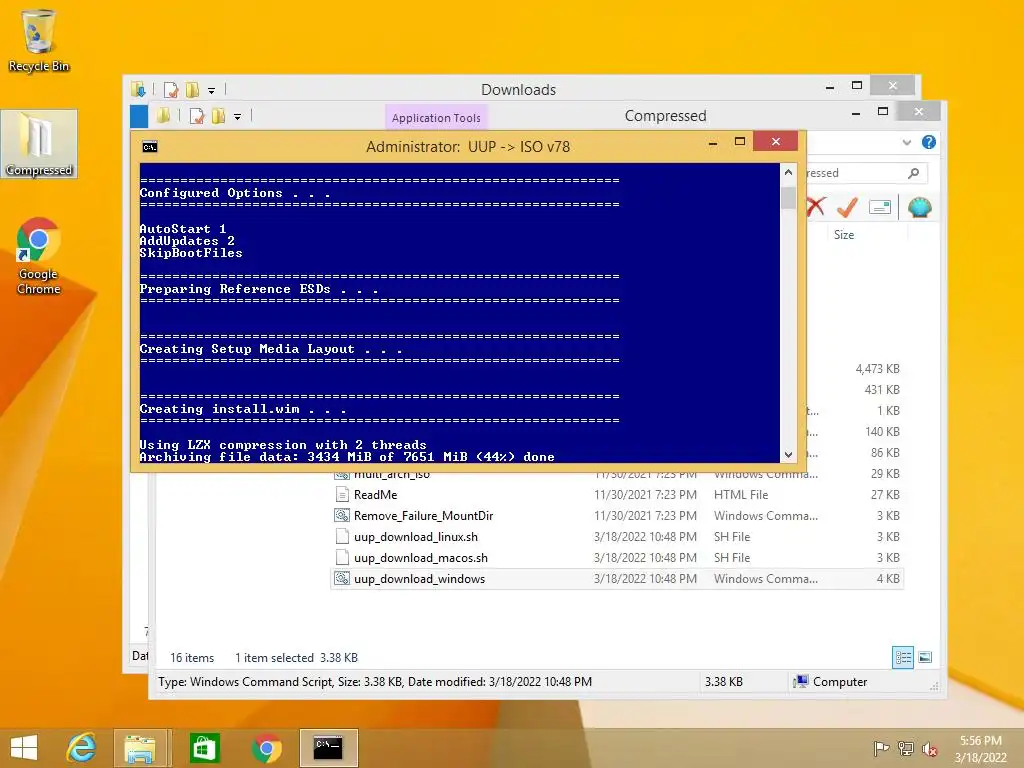Screen dimensions: 1024x768
Task: Select uup_download_linux.sh file
Action: point(617,537)
